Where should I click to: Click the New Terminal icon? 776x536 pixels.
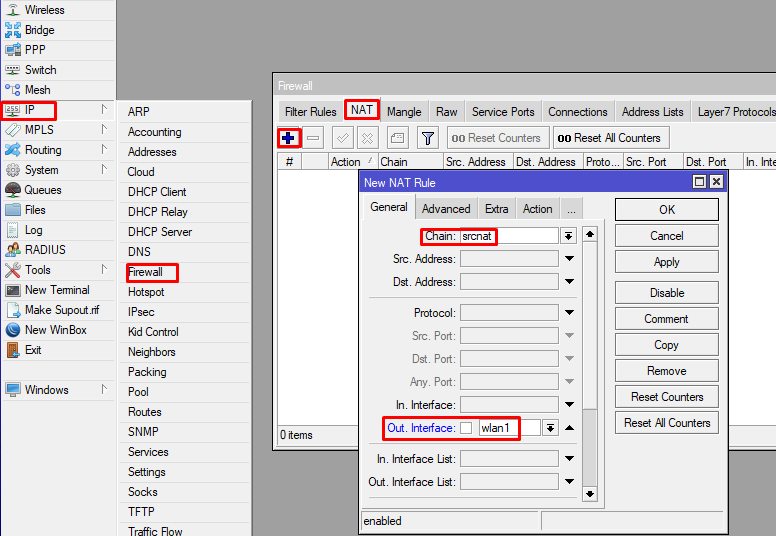(x=13, y=290)
